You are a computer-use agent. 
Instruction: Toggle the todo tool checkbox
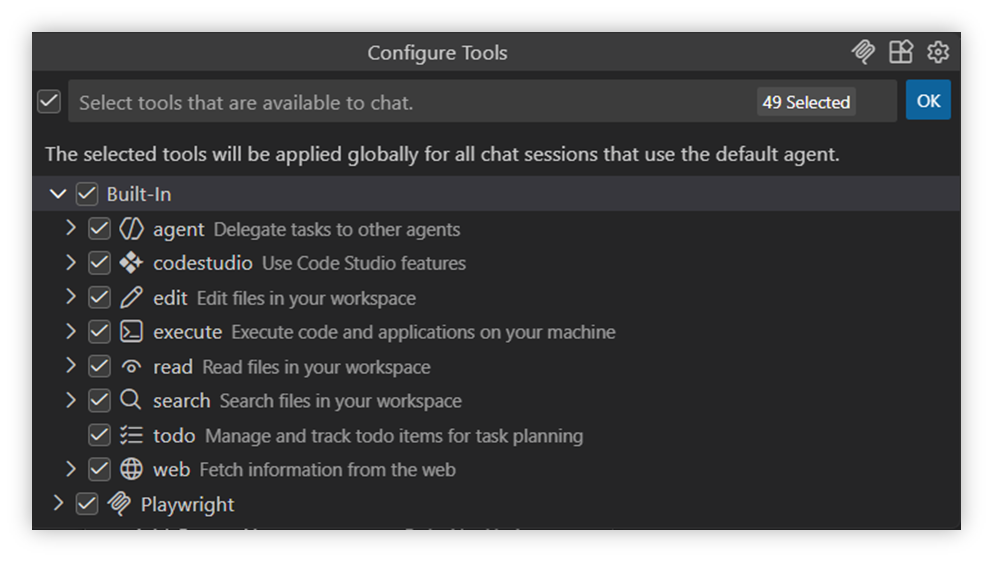click(x=99, y=435)
